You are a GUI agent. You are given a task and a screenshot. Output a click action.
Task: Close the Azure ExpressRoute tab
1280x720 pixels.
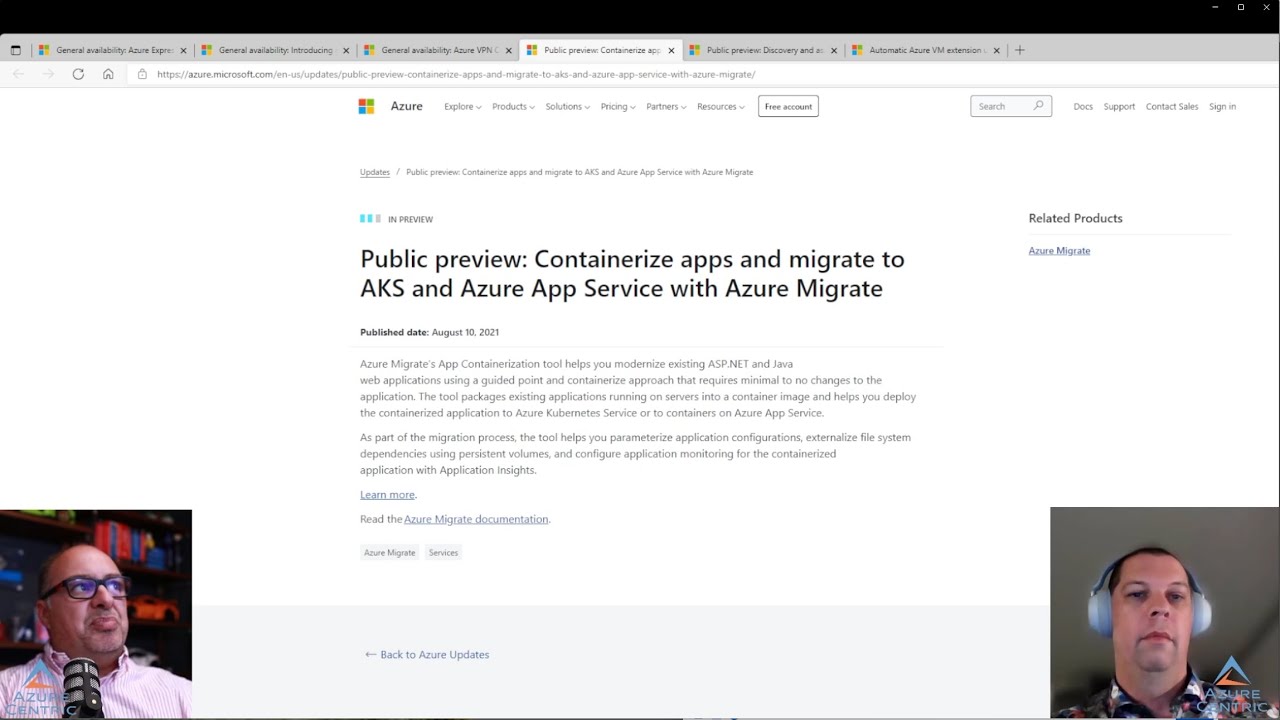[183, 50]
